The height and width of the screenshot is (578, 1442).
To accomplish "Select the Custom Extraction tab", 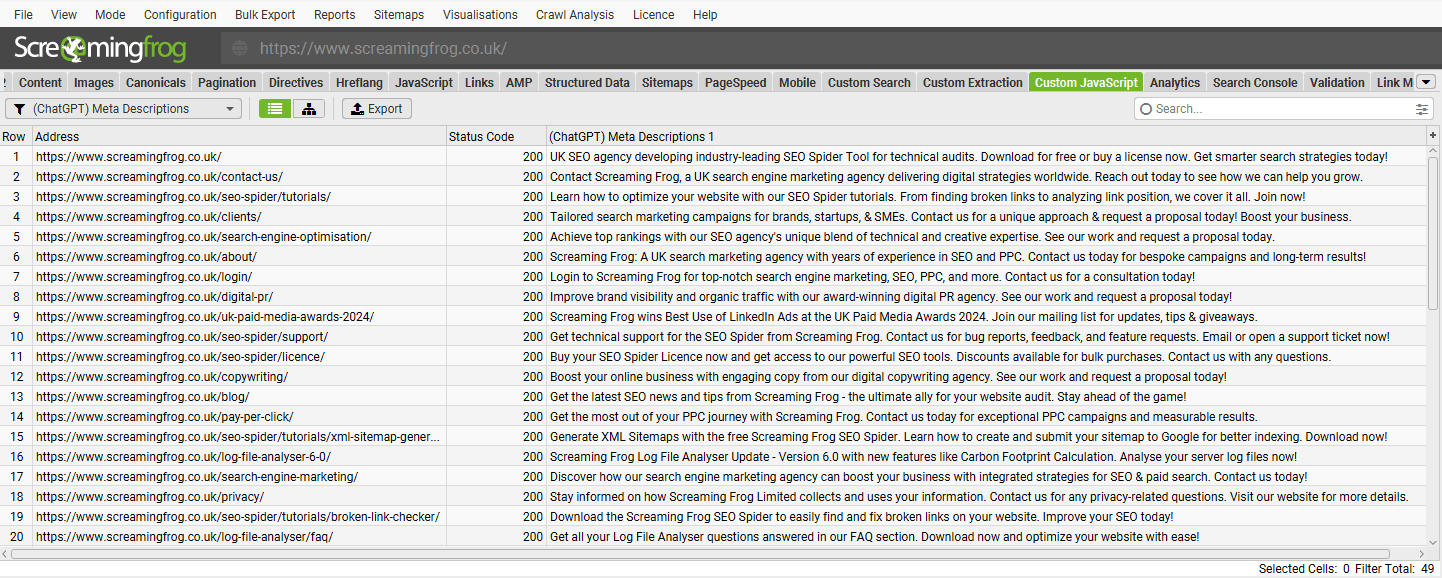I will click(x=972, y=83).
